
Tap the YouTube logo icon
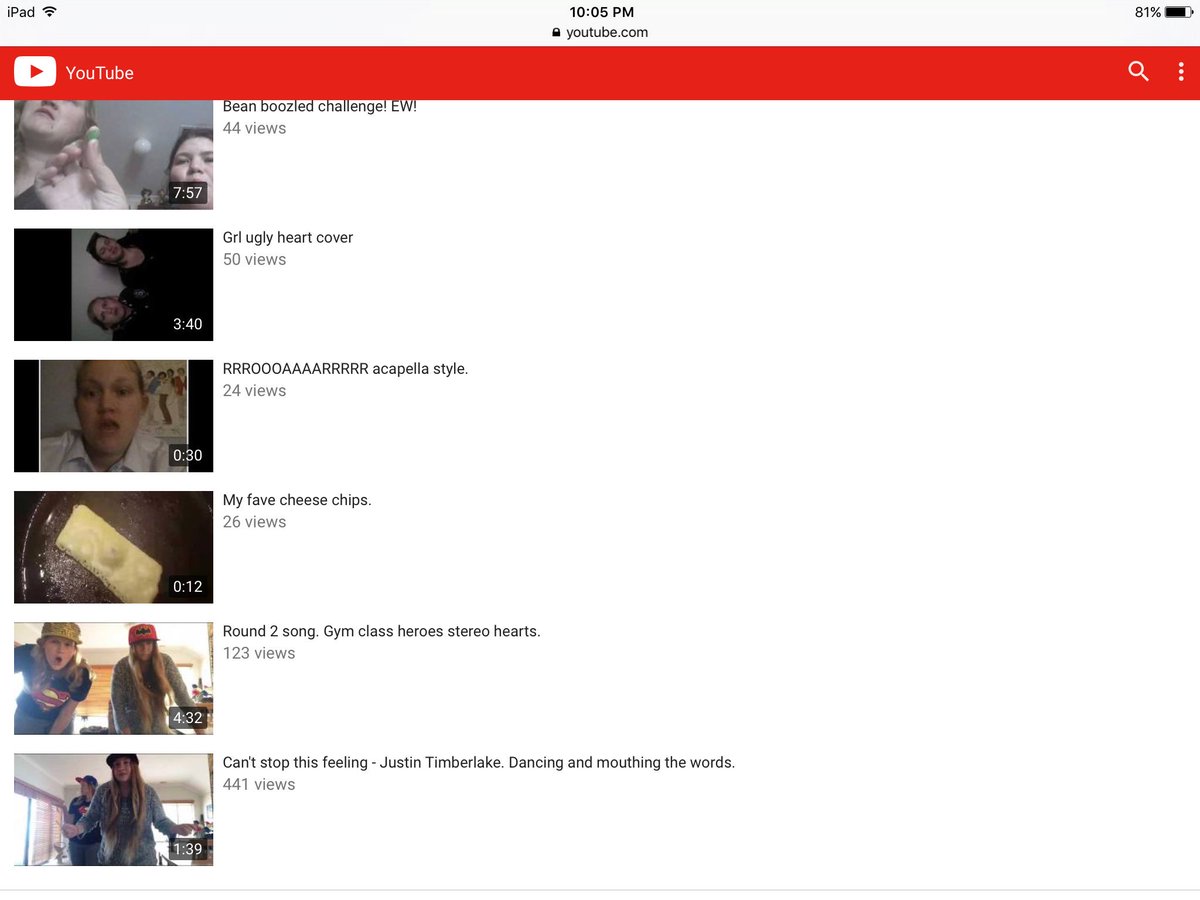35,72
